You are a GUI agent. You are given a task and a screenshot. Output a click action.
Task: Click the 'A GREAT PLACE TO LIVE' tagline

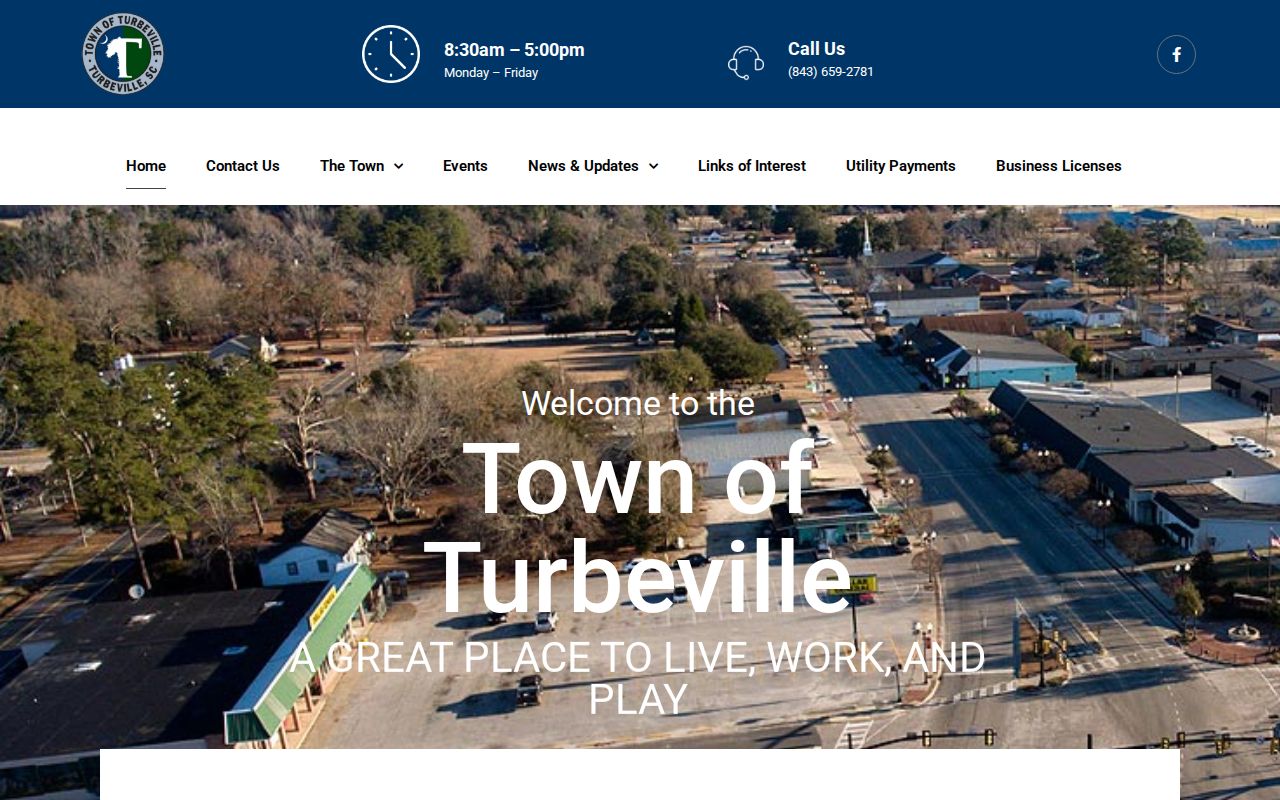(x=638, y=679)
